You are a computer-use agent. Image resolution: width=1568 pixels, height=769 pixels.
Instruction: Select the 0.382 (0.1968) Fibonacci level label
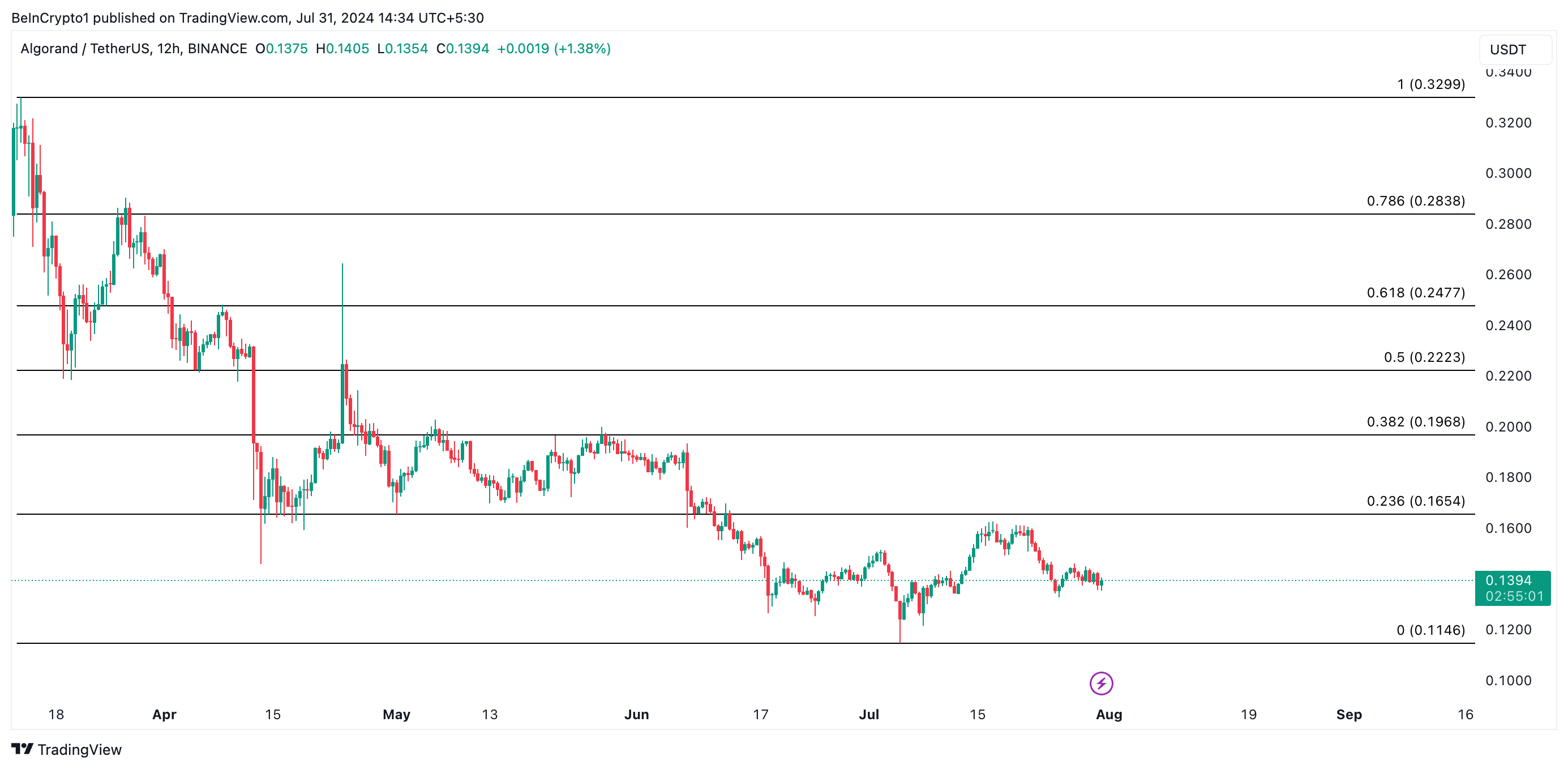[x=1415, y=422]
